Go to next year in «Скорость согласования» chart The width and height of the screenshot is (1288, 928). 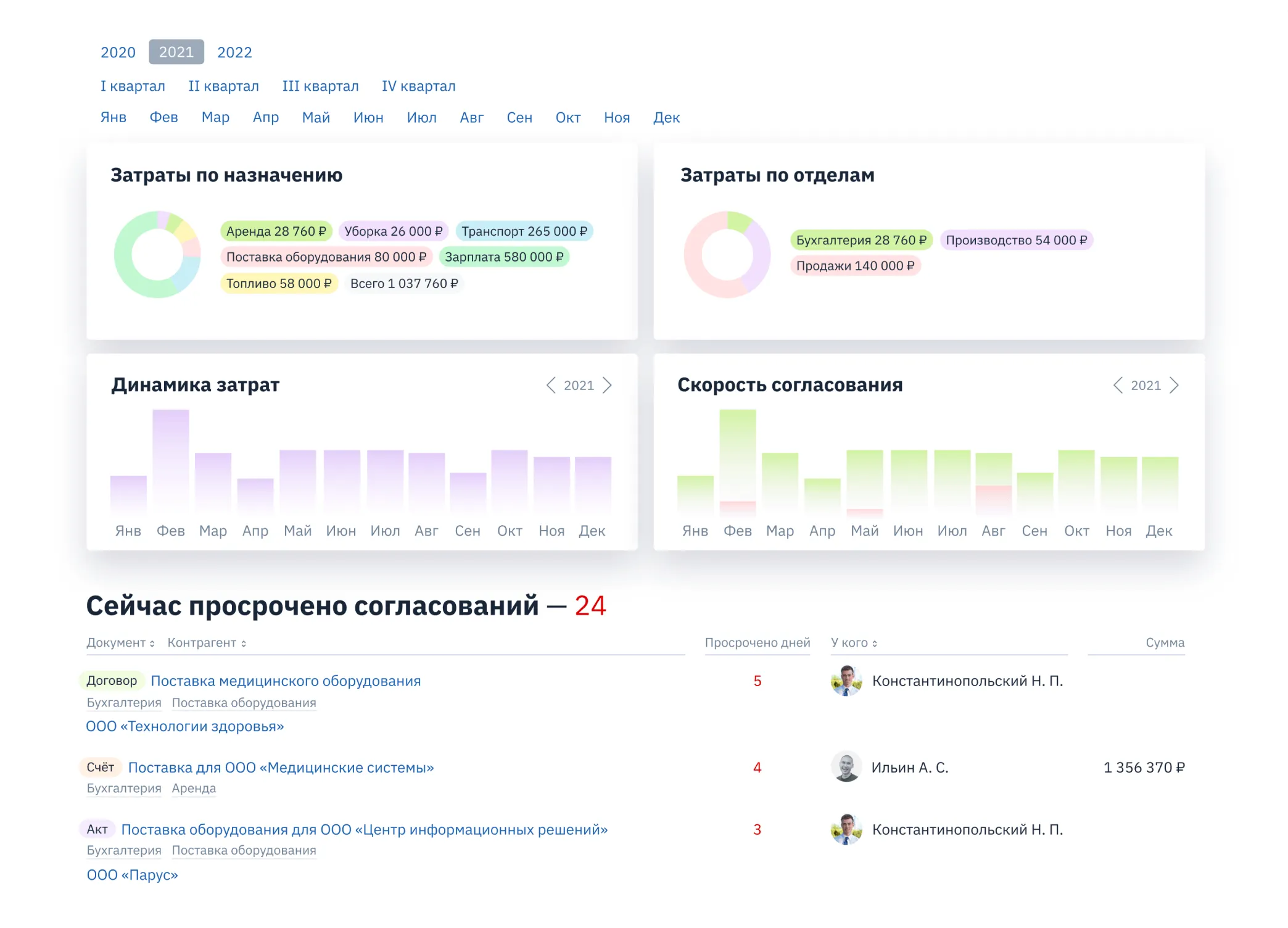point(1174,385)
